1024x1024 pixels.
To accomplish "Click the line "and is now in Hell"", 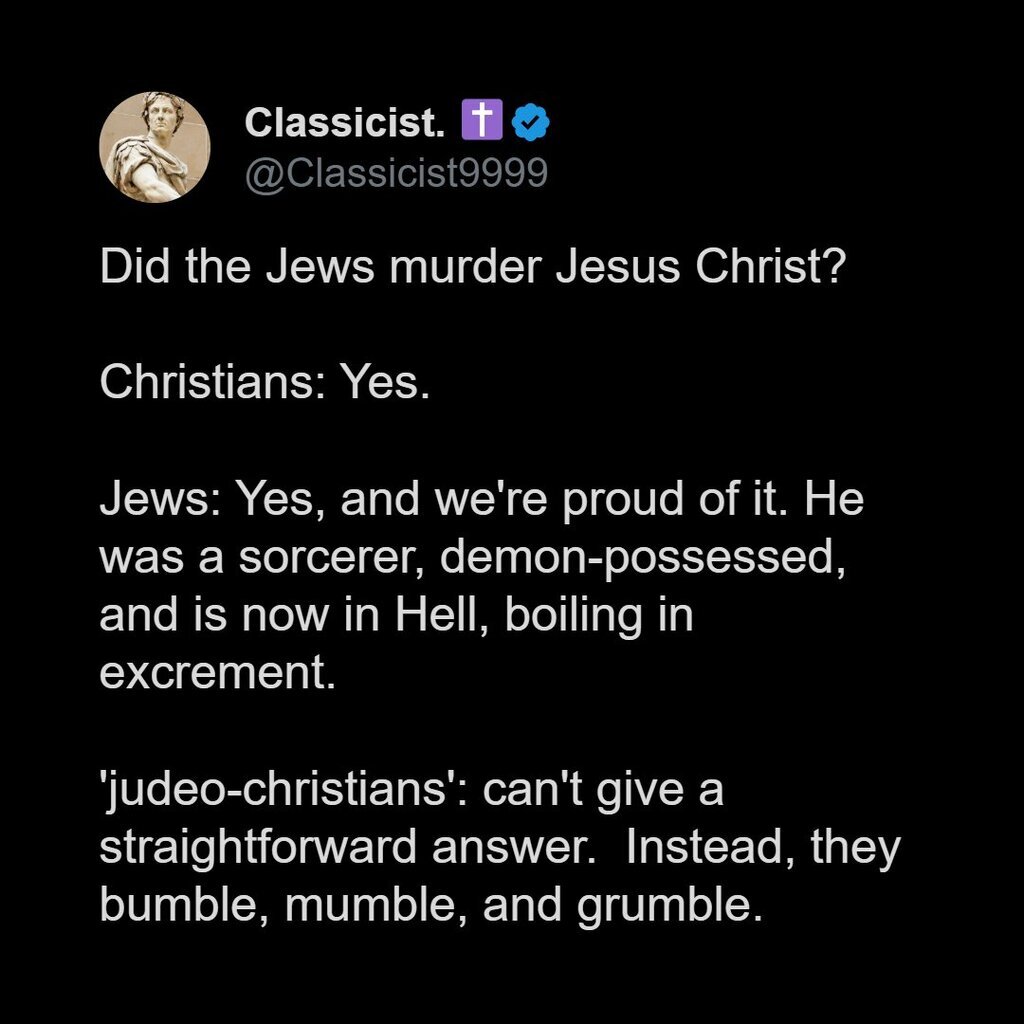I will pyautogui.click(x=396, y=614).
